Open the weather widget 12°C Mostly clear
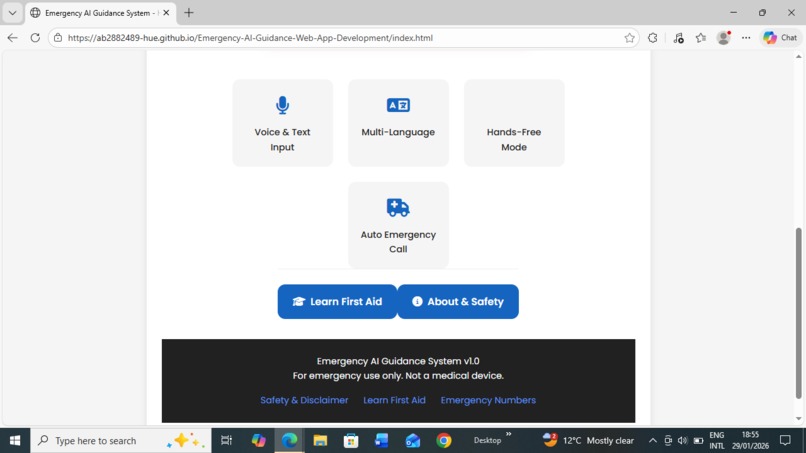806x453 pixels. (589, 441)
